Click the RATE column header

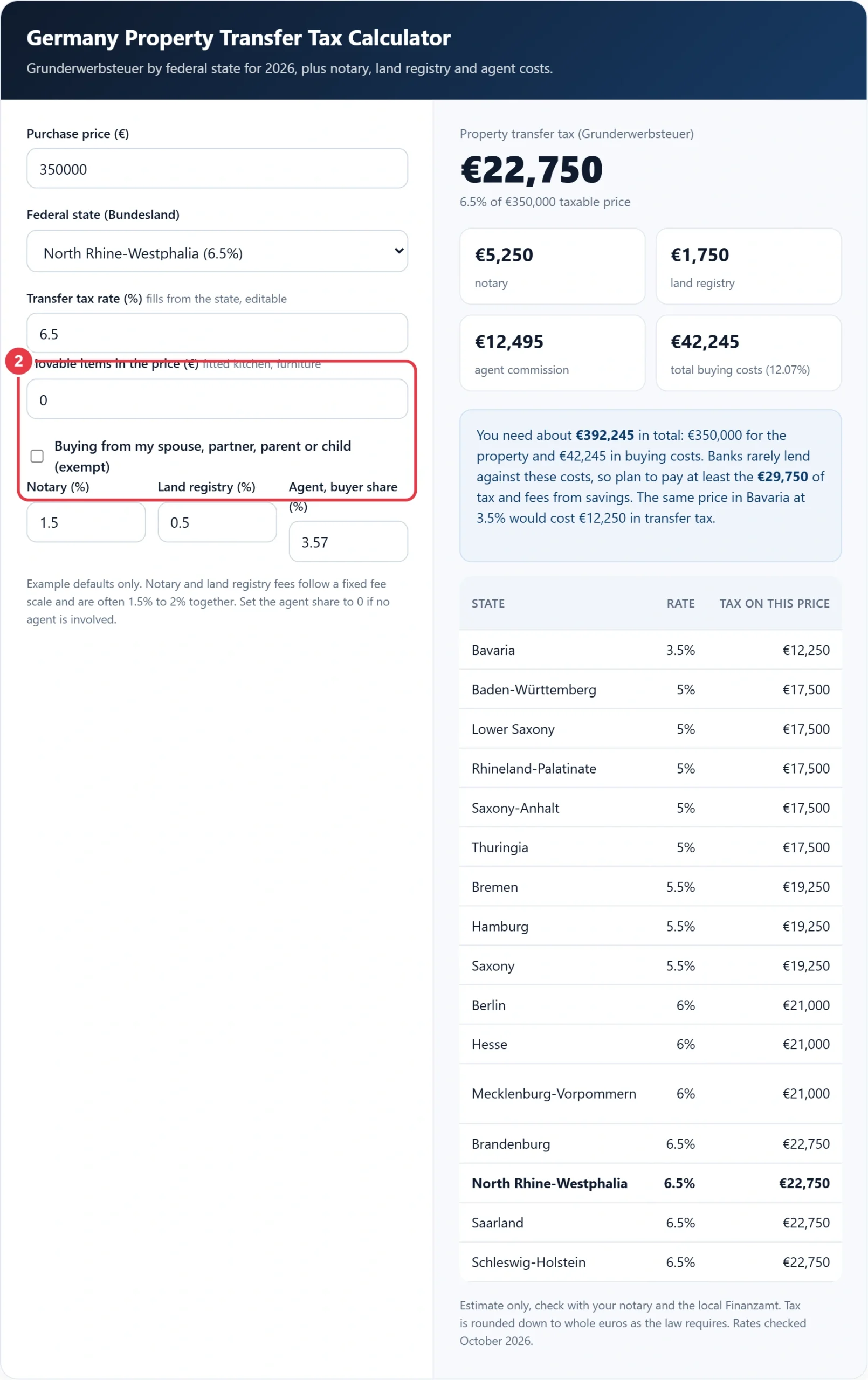[x=680, y=603]
